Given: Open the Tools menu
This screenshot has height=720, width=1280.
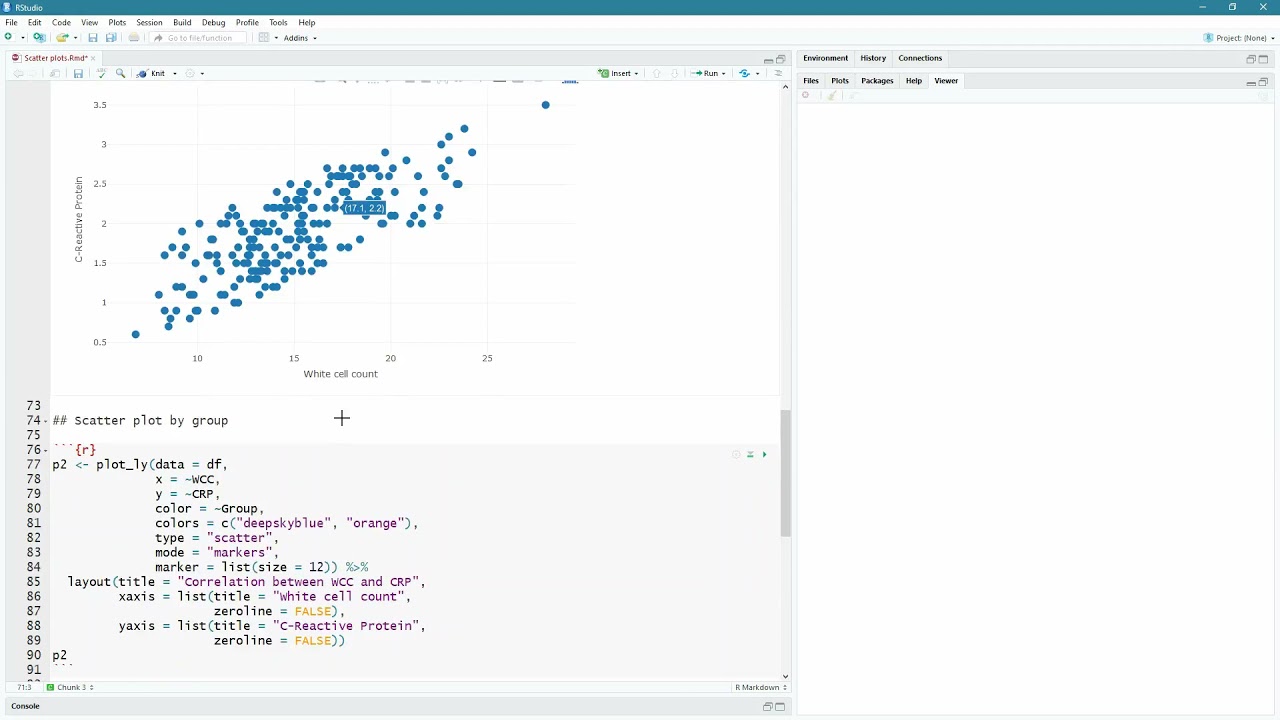Looking at the screenshot, I should pos(278,22).
